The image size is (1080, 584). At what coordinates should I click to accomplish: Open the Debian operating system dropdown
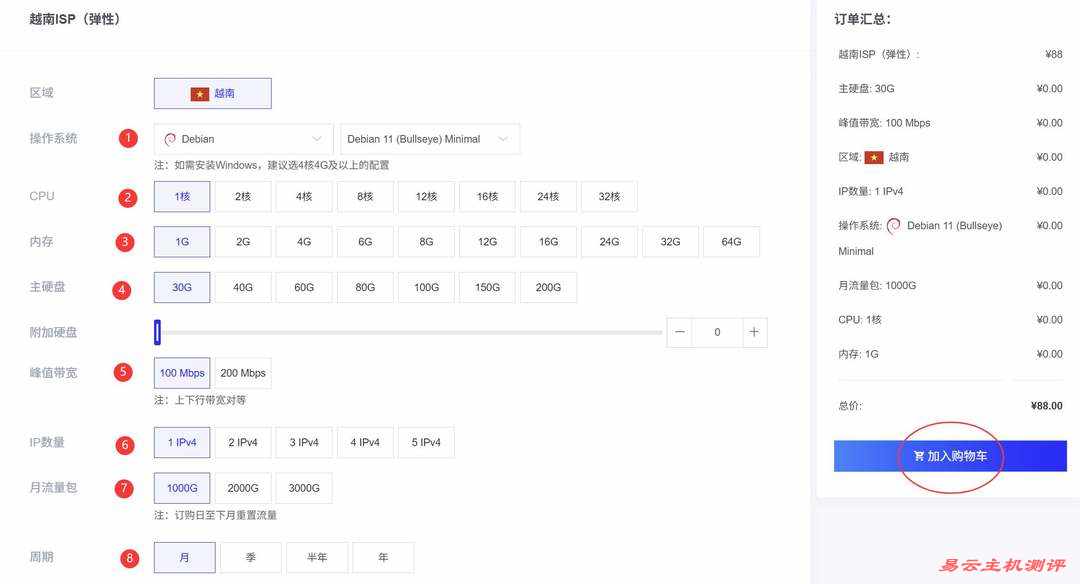click(243, 139)
